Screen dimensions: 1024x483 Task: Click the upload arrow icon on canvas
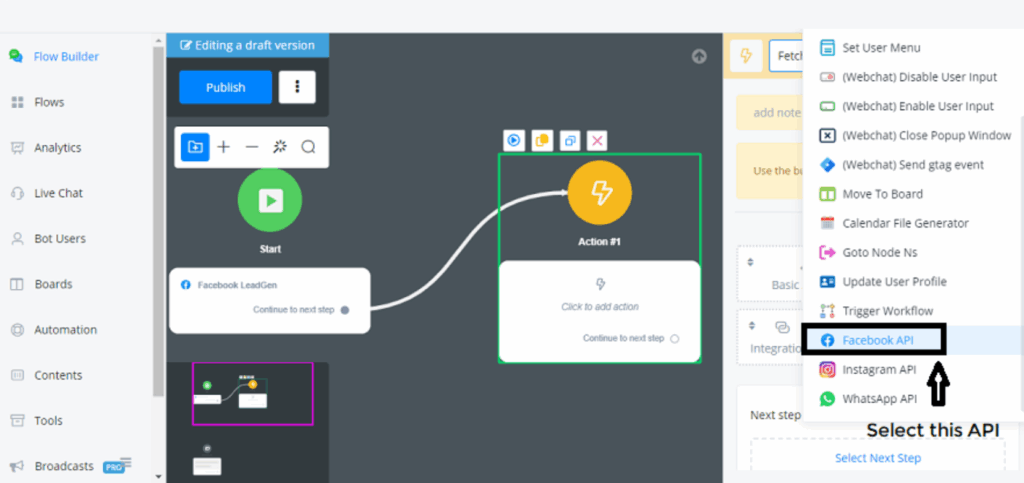(699, 57)
